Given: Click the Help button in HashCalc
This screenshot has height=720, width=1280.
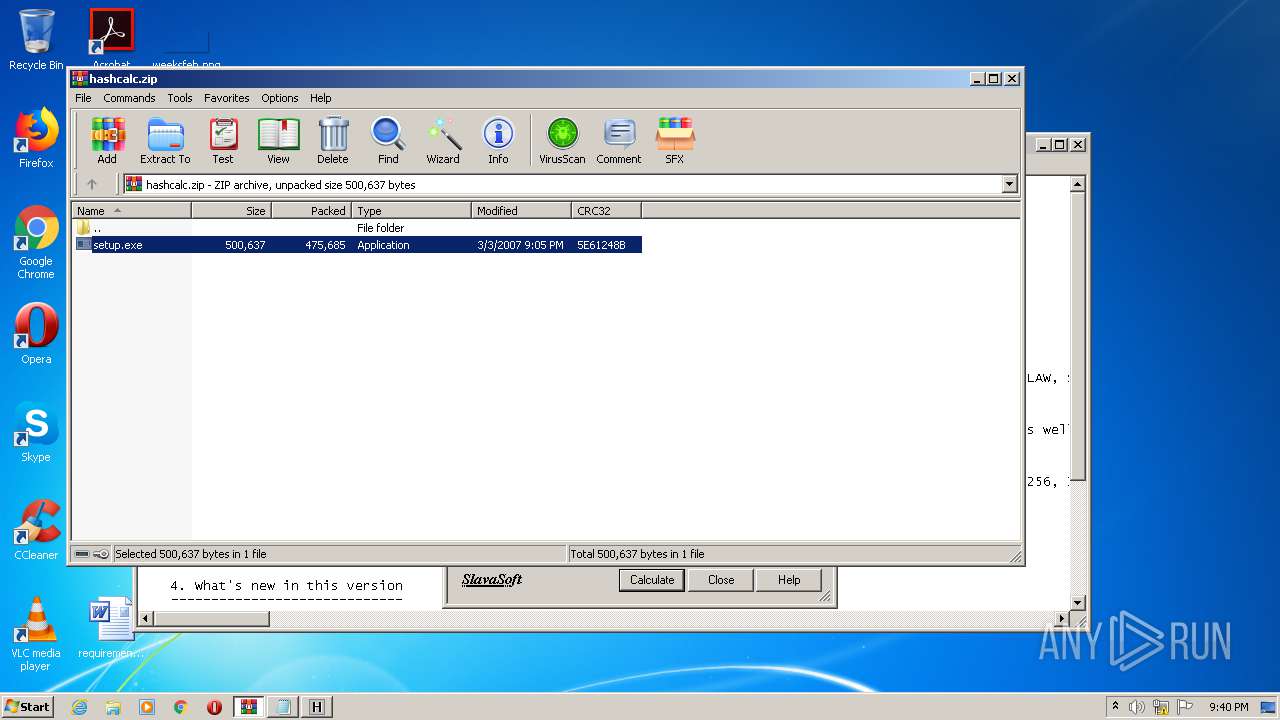Looking at the screenshot, I should [789, 580].
